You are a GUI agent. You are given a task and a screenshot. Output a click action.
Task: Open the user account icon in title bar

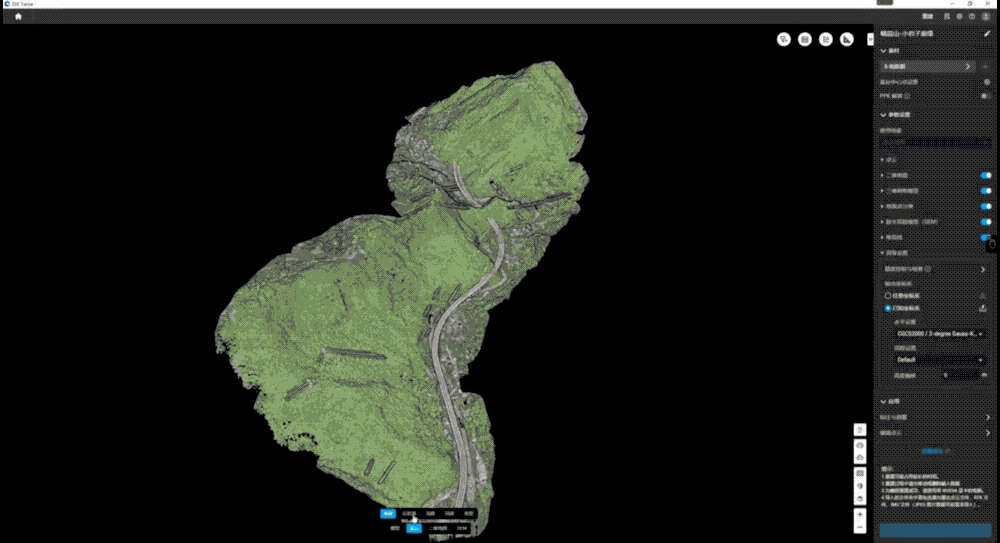click(985, 17)
